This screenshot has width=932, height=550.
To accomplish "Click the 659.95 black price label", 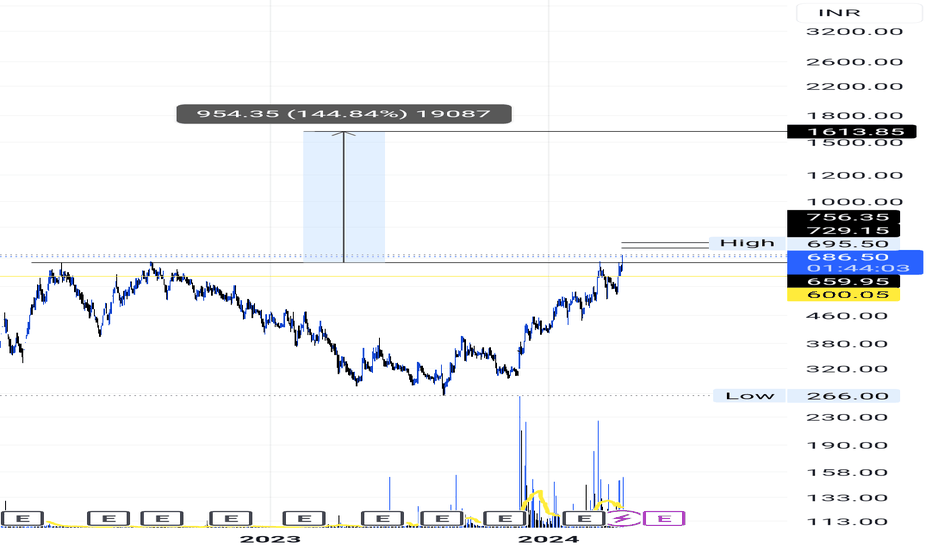I will tap(843, 281).
